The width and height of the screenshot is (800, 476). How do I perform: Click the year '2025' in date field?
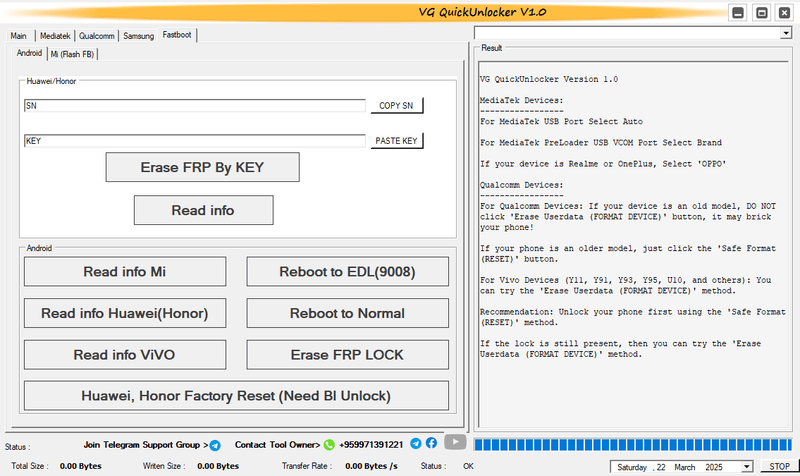[714, 467]
